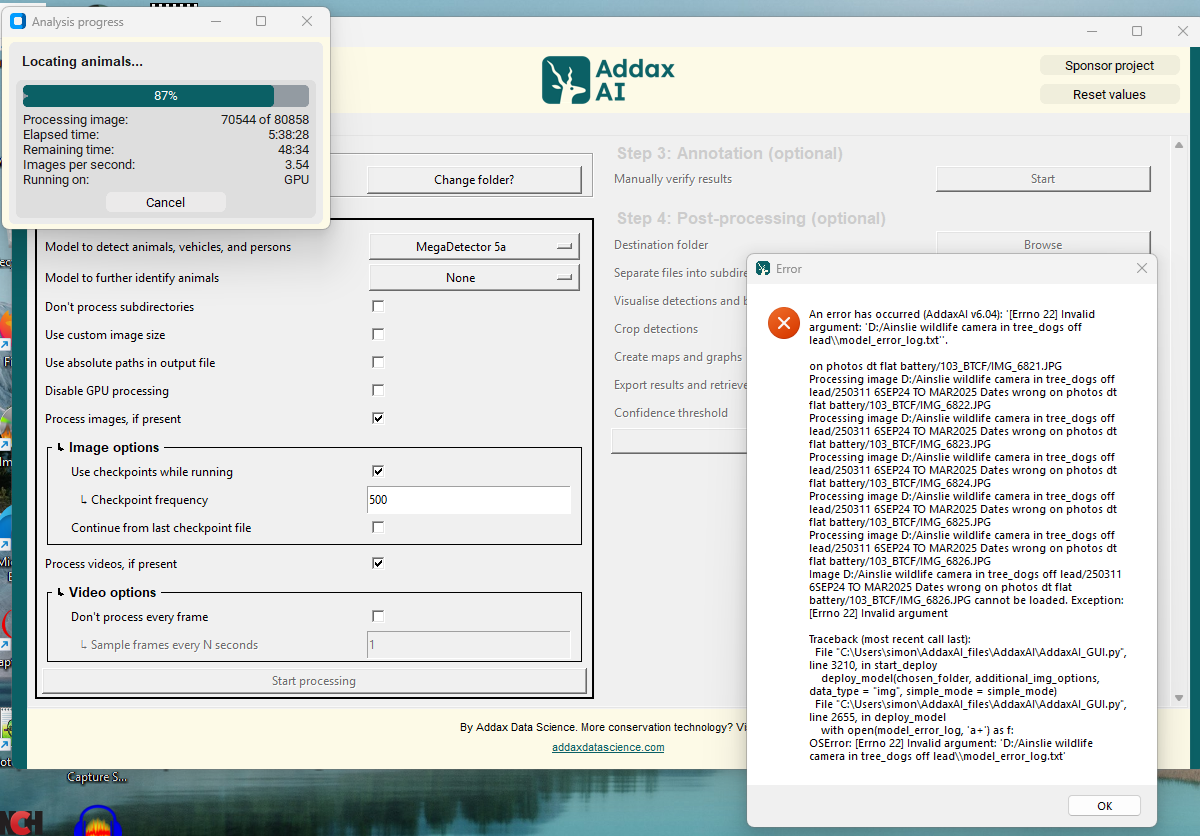This screenshot has width=1200, height=836.
Task: Collapse the Video options section
Action: (x=61, y=593)
